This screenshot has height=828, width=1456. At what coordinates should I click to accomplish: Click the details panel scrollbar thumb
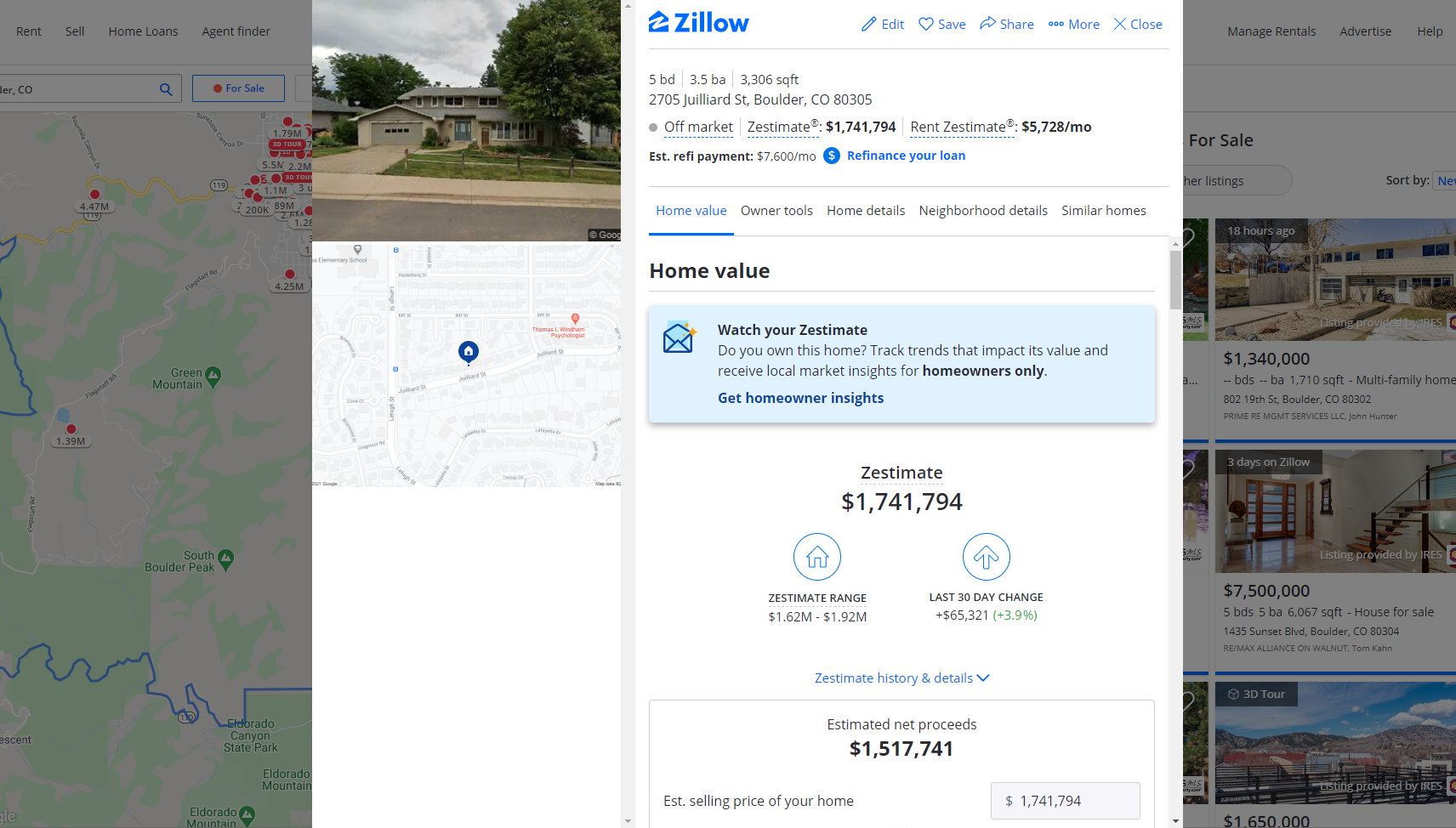point(1175,280)
